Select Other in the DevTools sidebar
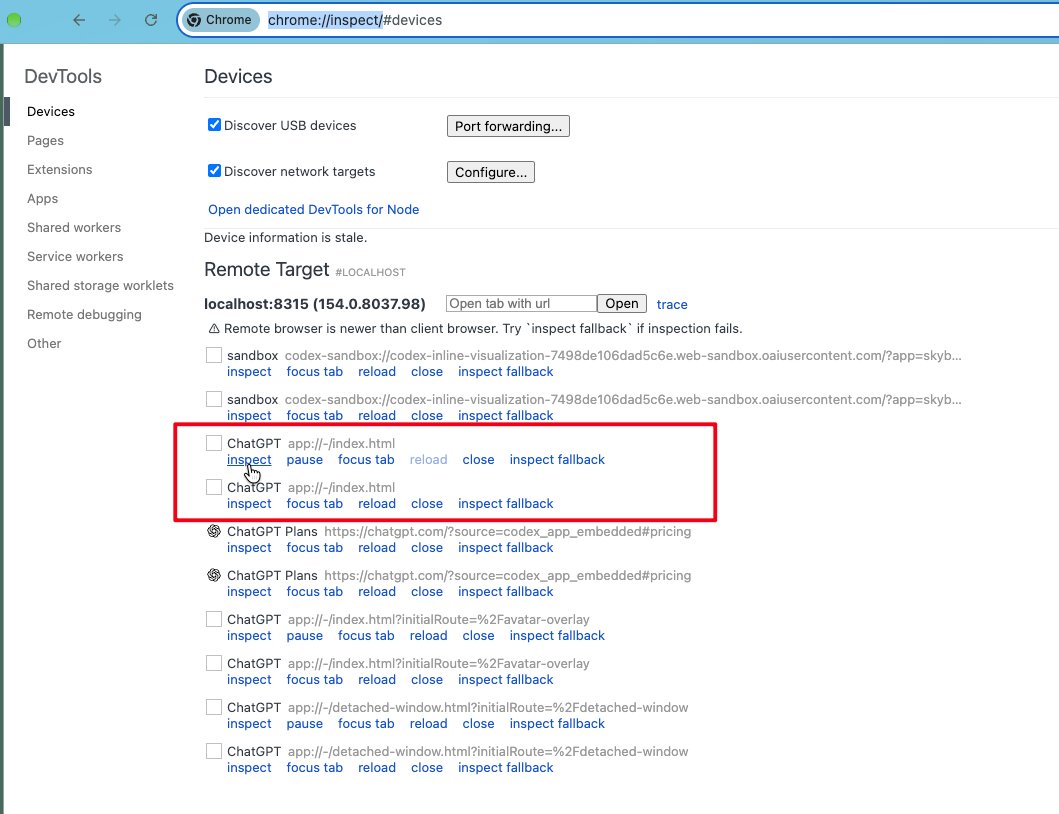 tap(44, 344)
